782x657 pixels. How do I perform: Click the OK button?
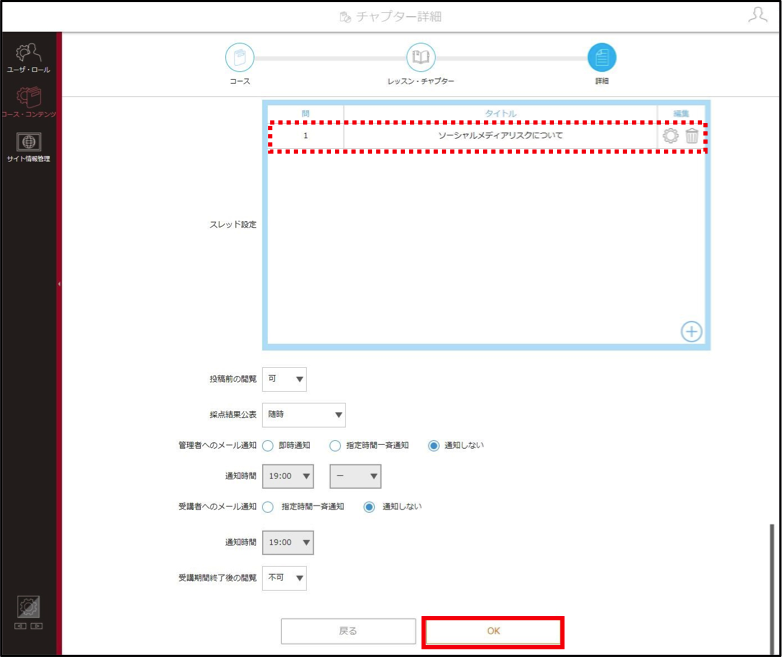(x=493, y=631)
